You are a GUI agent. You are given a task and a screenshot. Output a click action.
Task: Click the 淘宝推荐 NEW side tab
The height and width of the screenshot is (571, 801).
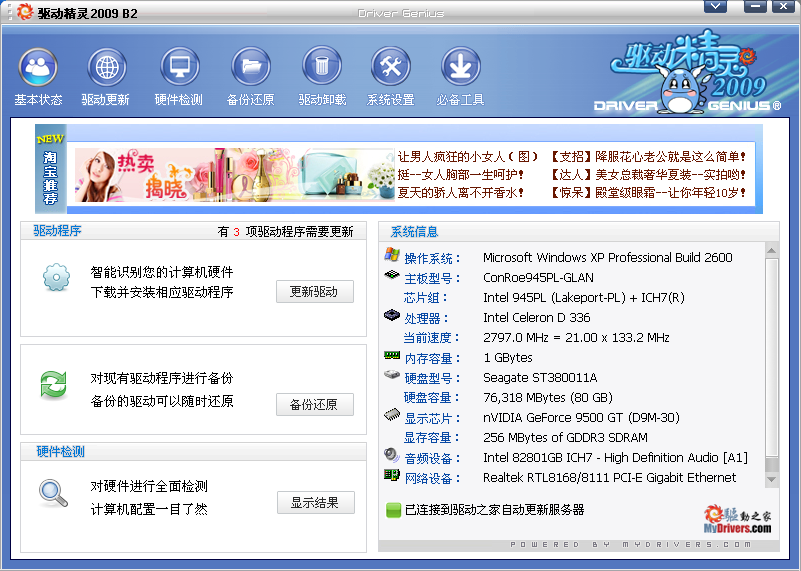(x=50, y=170)
